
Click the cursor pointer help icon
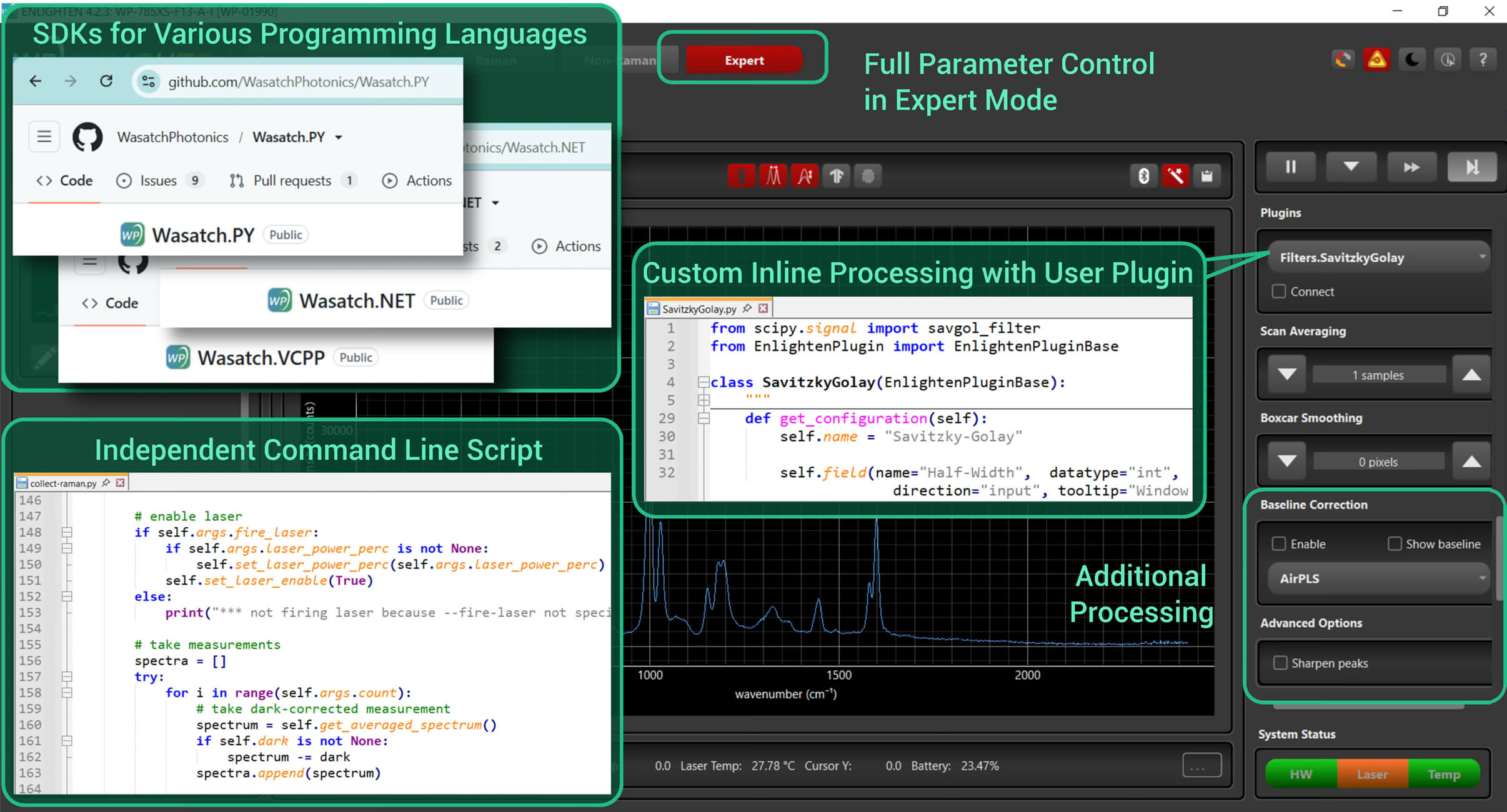point(1448,60)
